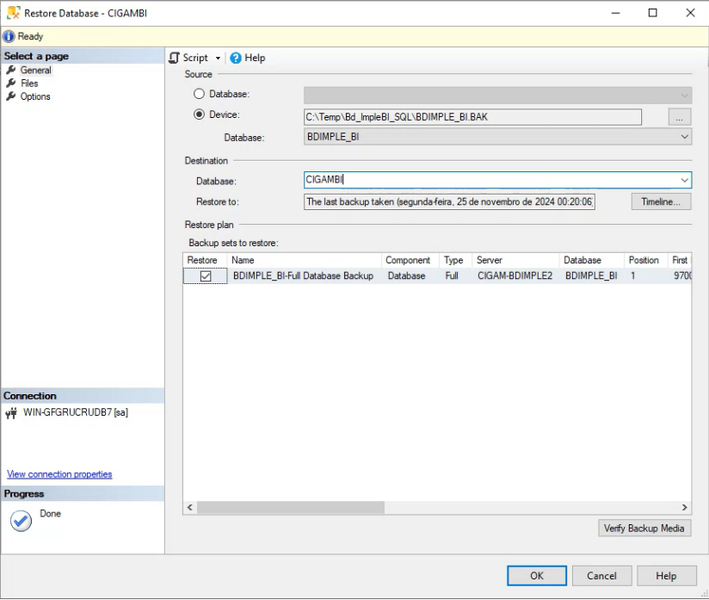Open the Script dropdown arrow
709x600 pixels.
pyautogui.click(x=218, y=58)
